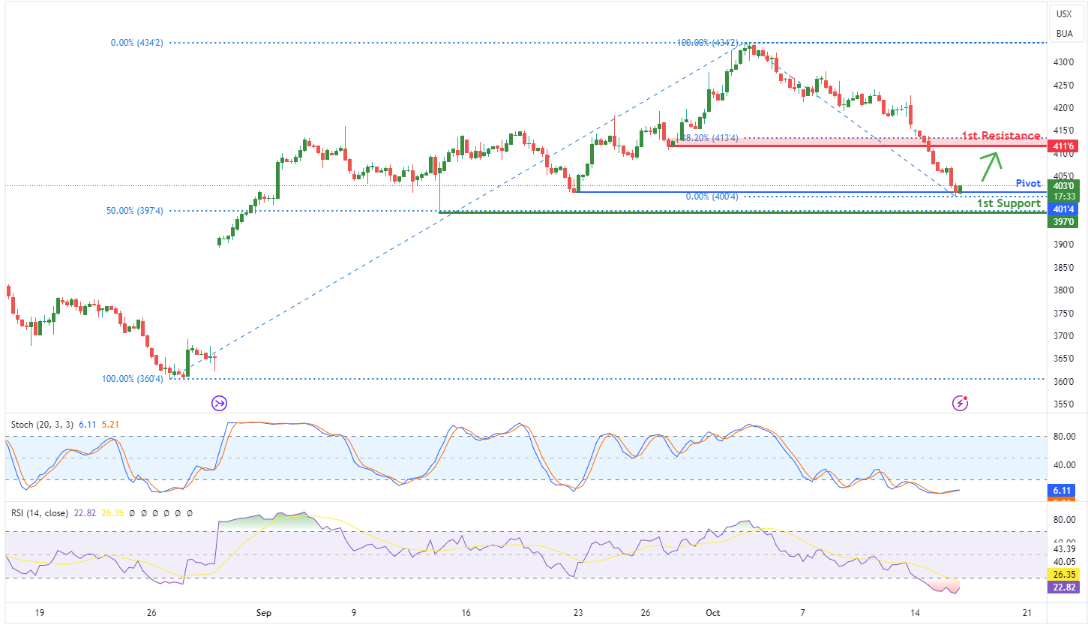Screen dimensions: 1088x624
Task: Click the 14 label on the date axis
Action: tap(915, 612)
